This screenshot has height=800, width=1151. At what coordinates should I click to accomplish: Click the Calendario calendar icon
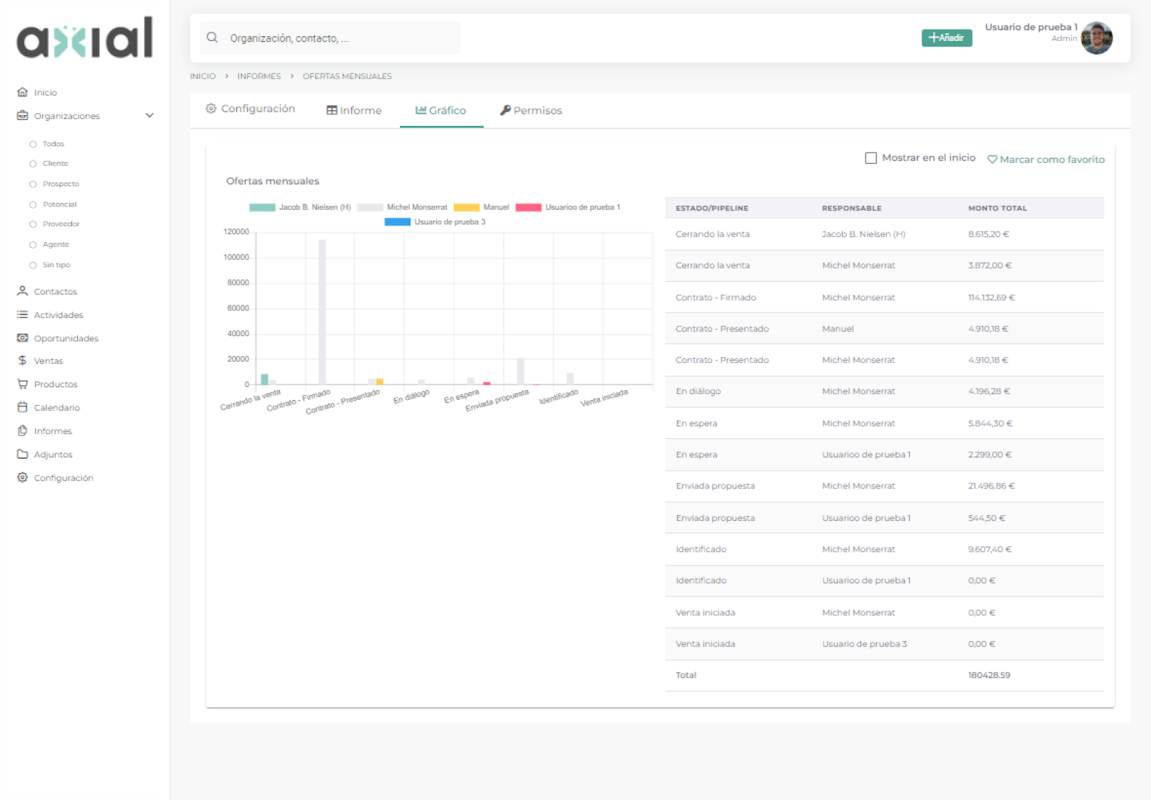click(22, 407)
